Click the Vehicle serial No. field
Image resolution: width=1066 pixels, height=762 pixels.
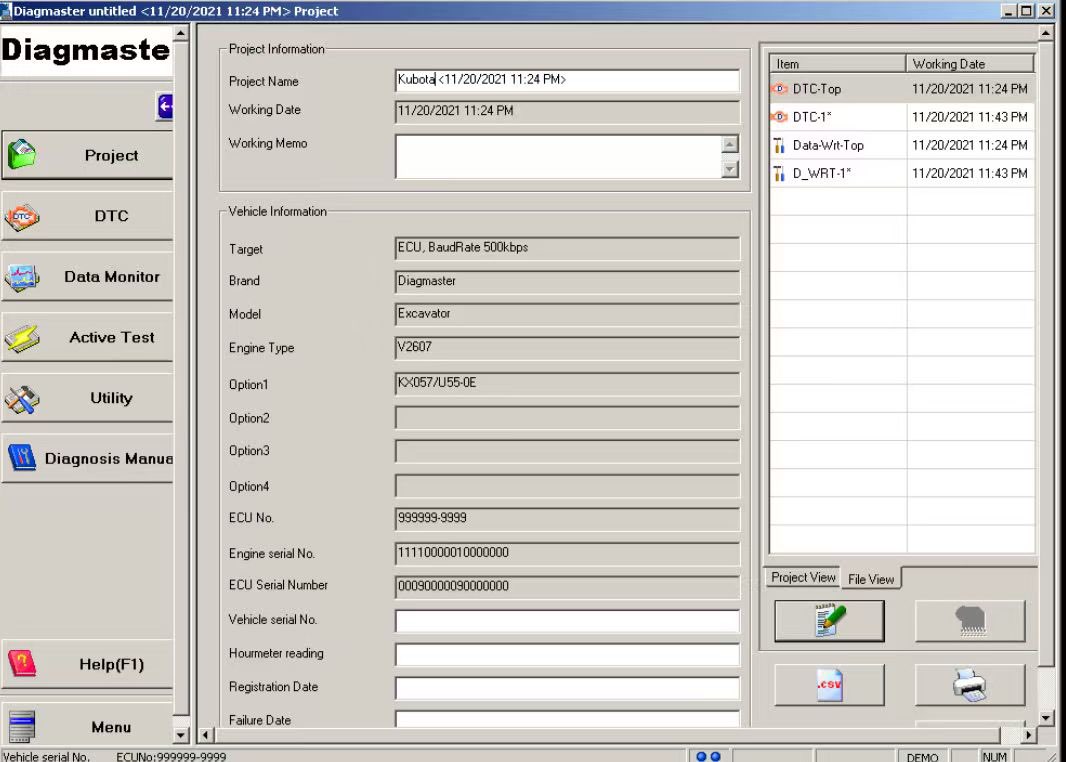tap(567, 621)
